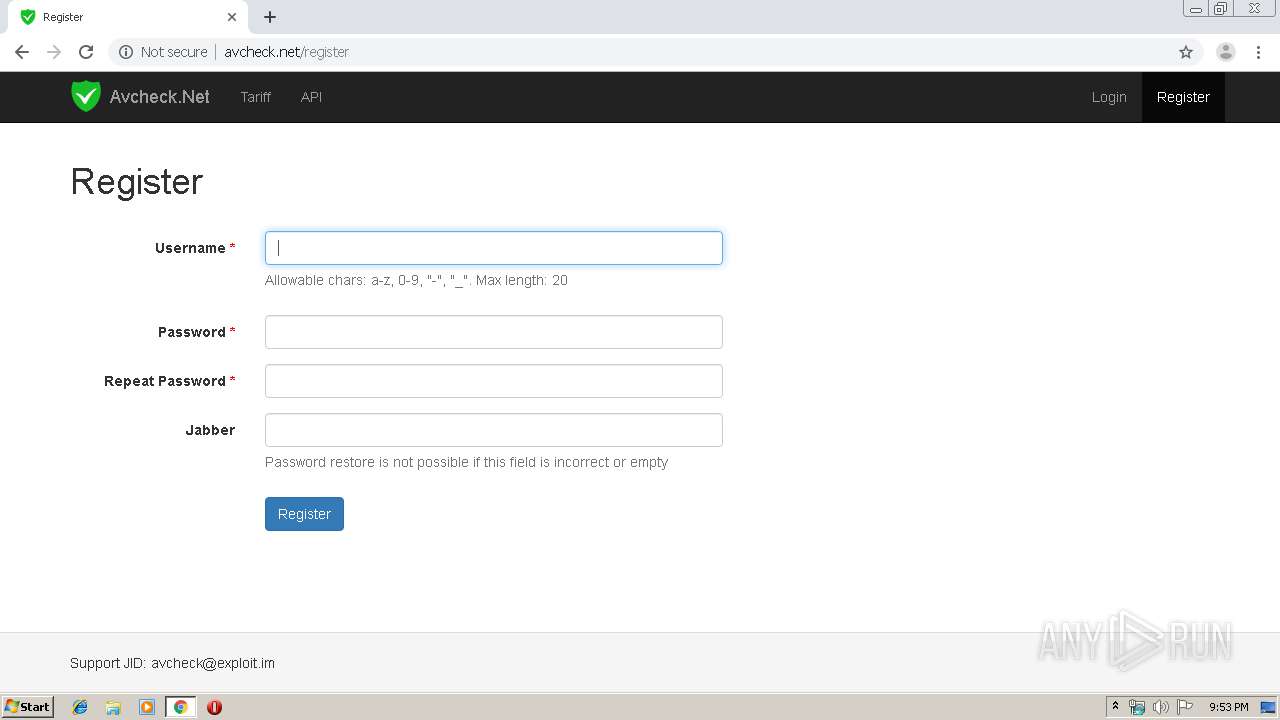The height and width of the screenshot is (720, 1280).
Task: Open Windows Explorer folder in taskbar
Action: point(113,707)
